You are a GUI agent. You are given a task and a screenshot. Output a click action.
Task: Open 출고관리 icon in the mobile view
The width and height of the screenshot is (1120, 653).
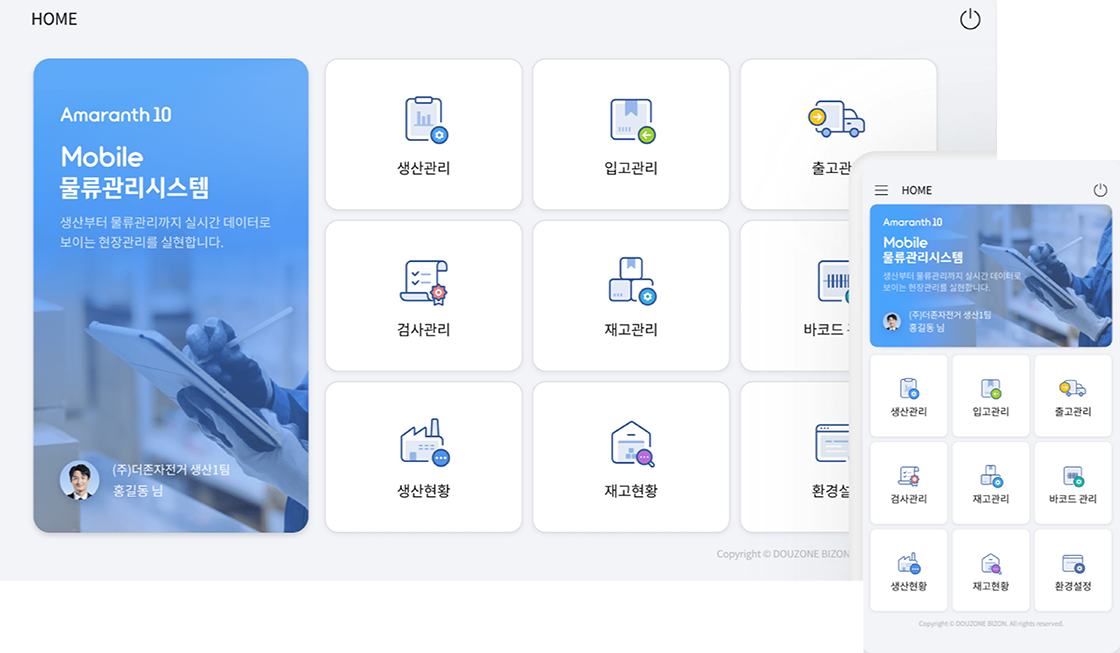click(x=1072, y=388)
